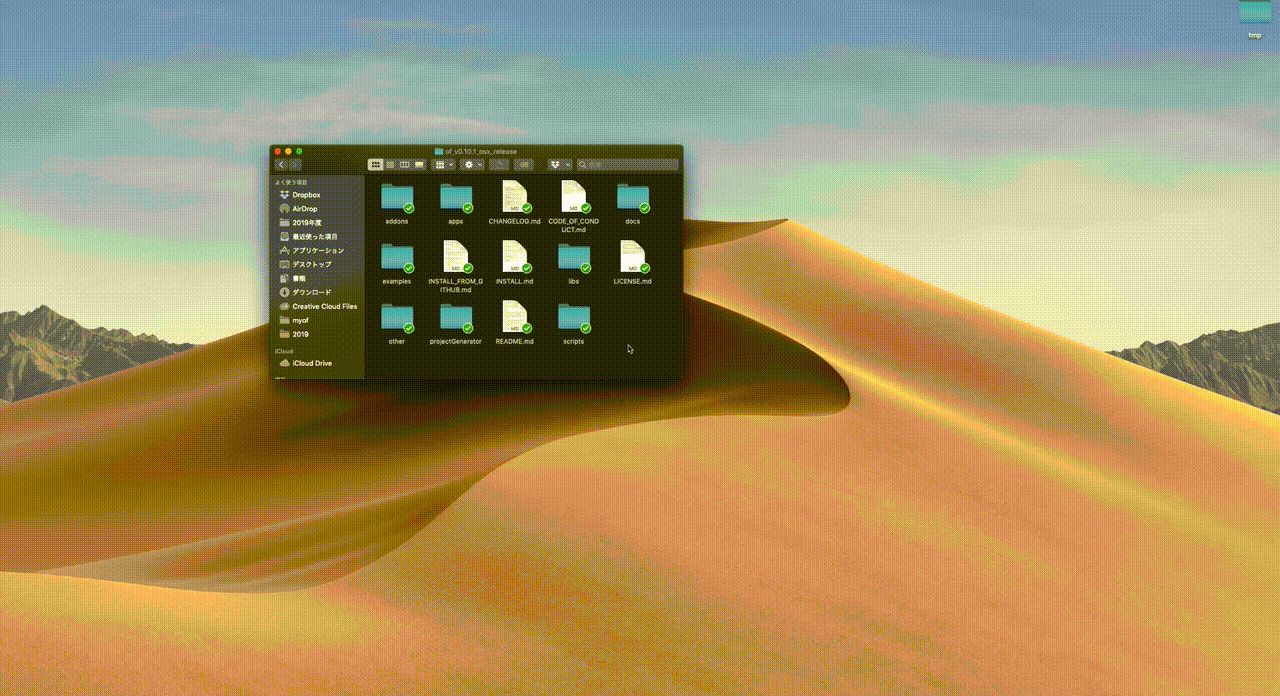Click the tmp folder on the desktop
Image resolution: width=1280 pixels, height=696 pixels.
tap(1254, 14)
